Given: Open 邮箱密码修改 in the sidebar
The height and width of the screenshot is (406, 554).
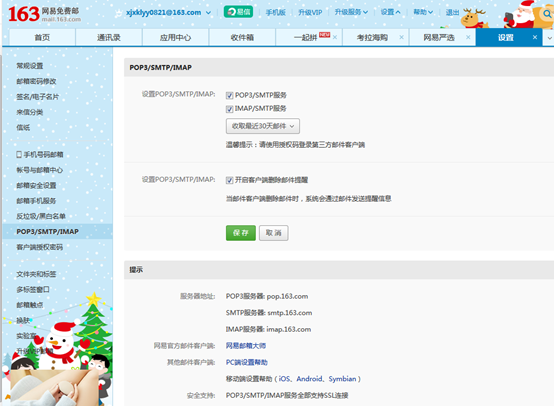Looking at the screenshot, I should coord(36,81).
